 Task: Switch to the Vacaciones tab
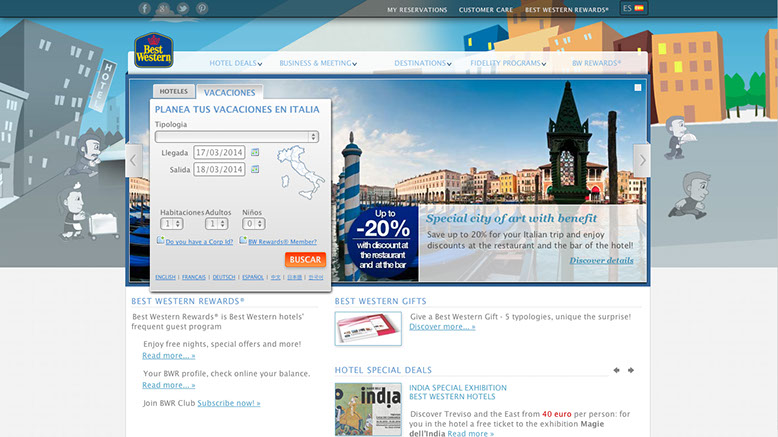[x=229, y=92]
